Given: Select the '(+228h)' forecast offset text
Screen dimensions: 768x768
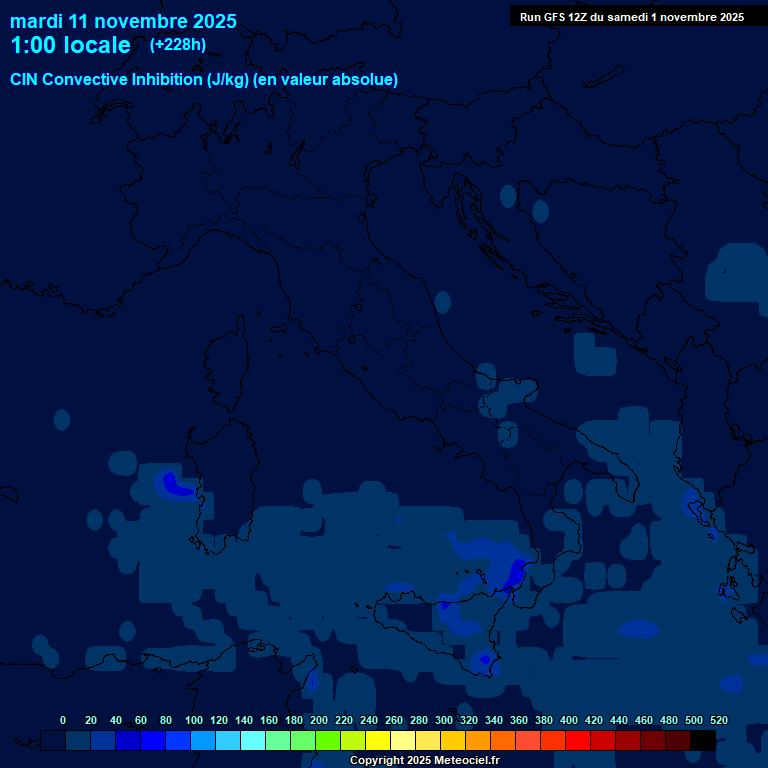Looking at the screenshot, I should pos(177,45).
